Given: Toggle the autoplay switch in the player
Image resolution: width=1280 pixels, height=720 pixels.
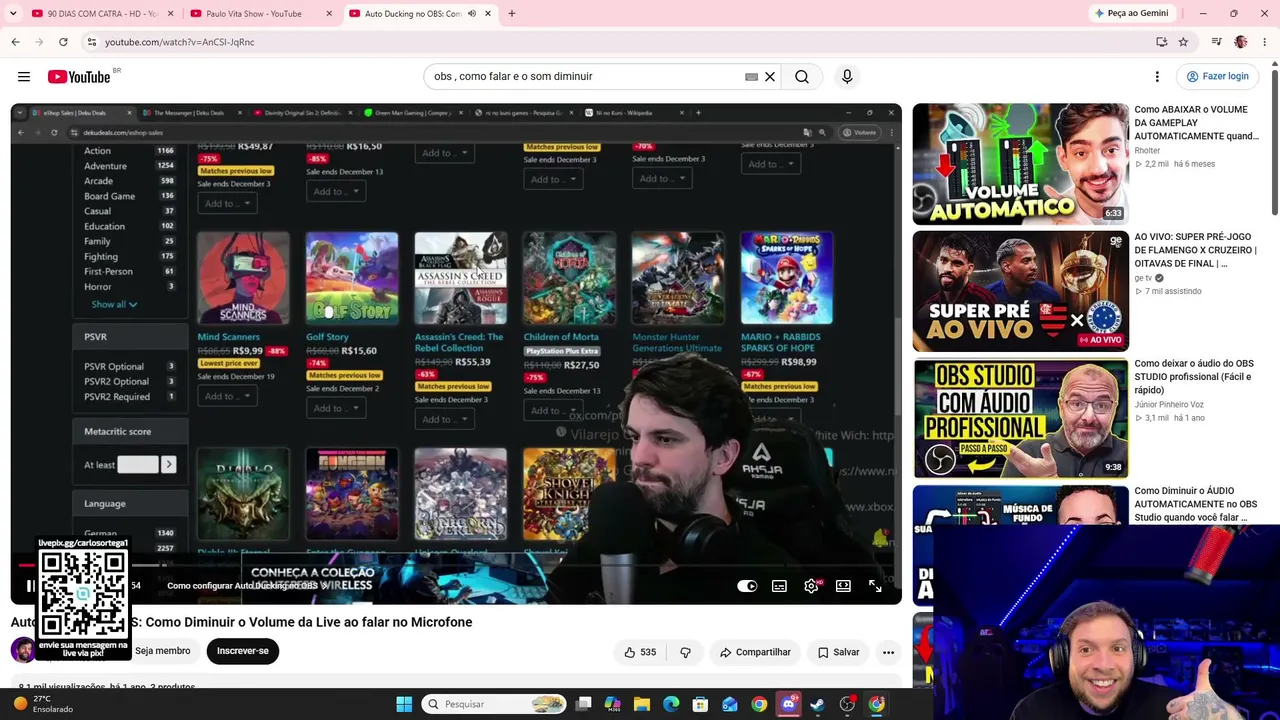Looking at the screenshot, I should point(747,586).
